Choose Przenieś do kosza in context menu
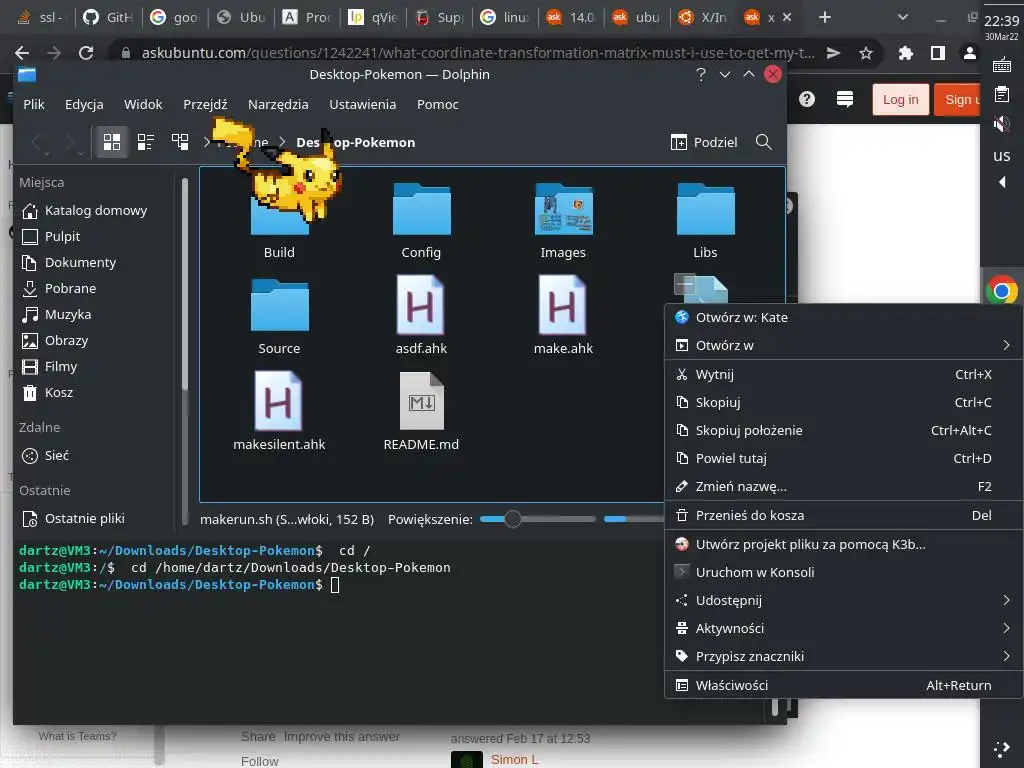 844,515
